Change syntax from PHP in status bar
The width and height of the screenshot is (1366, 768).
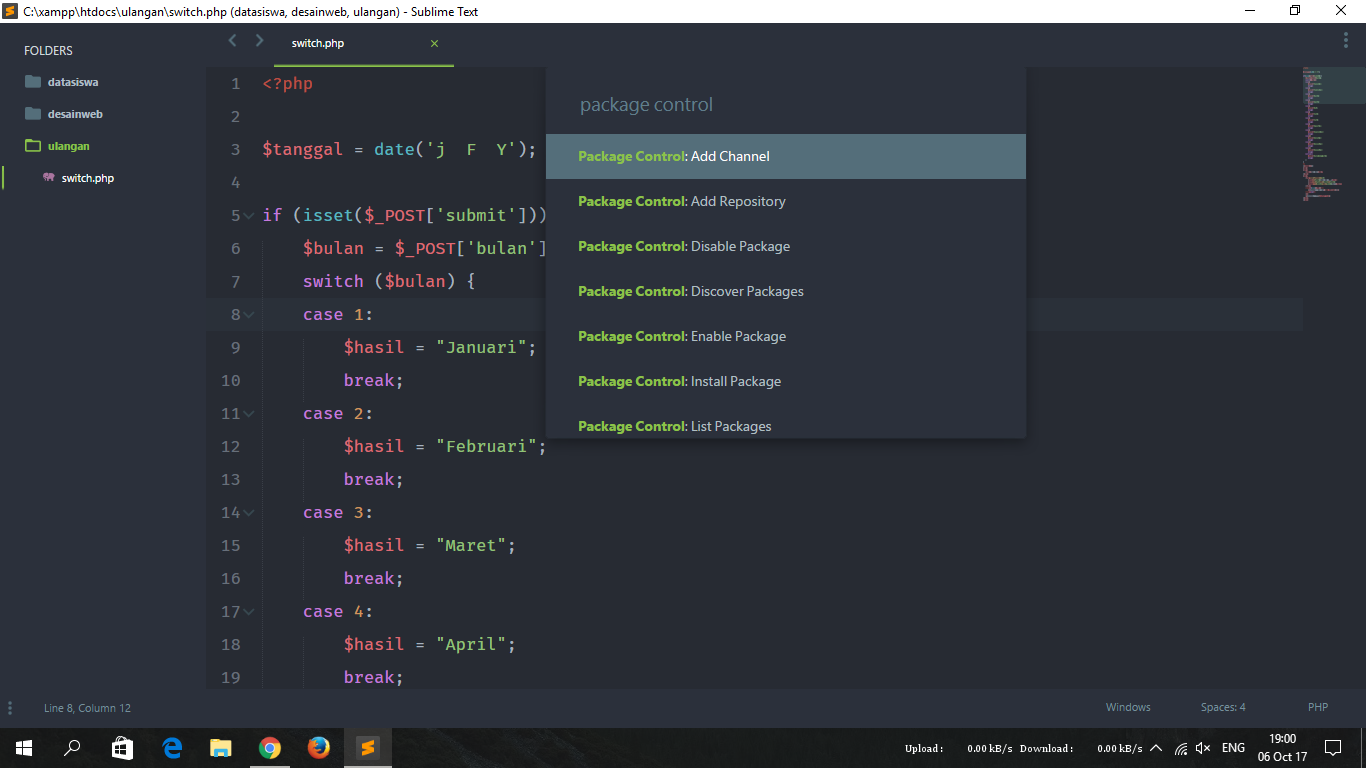[x=1318, y=708]
